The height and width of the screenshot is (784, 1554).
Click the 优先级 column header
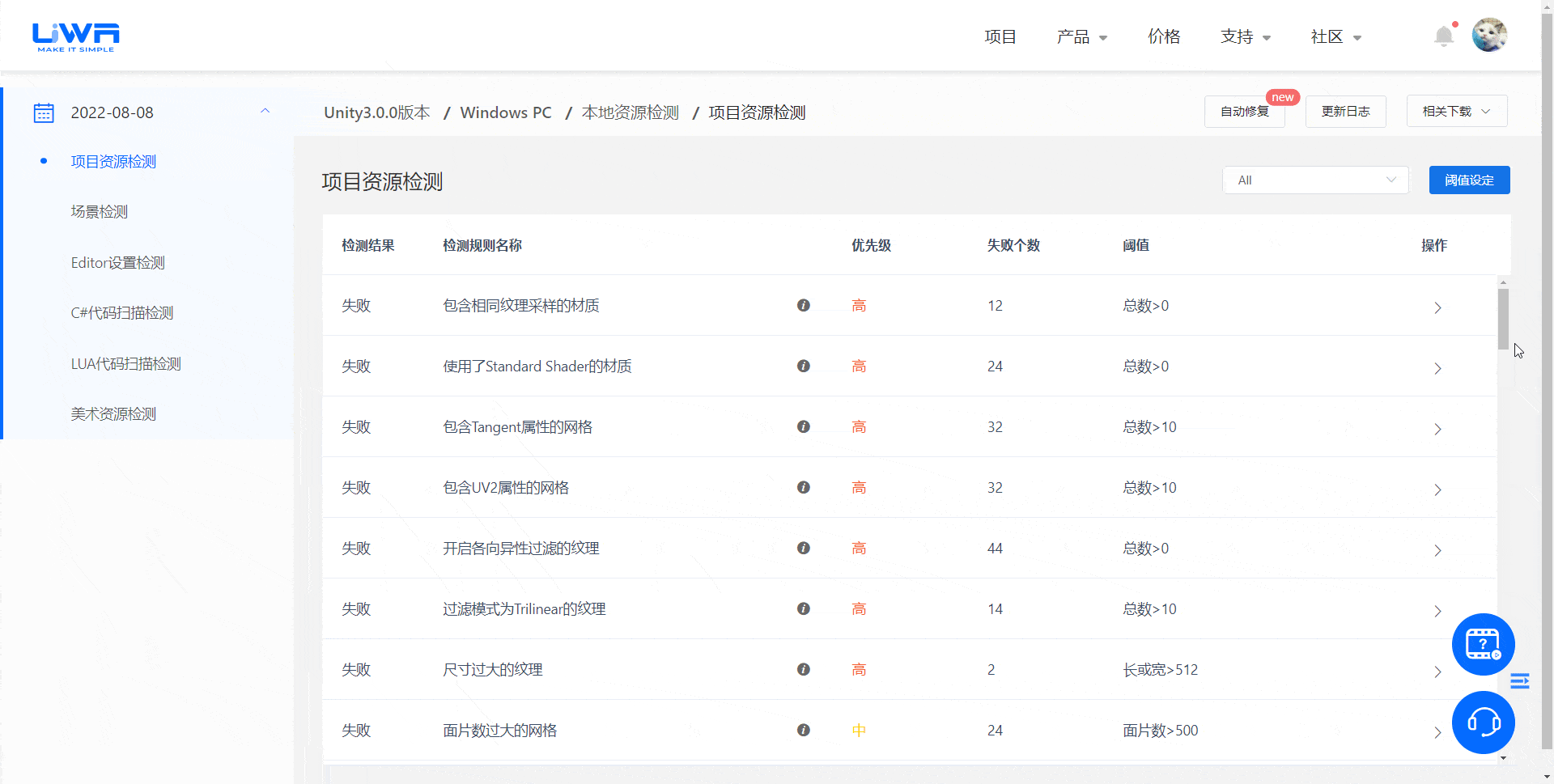871,245
